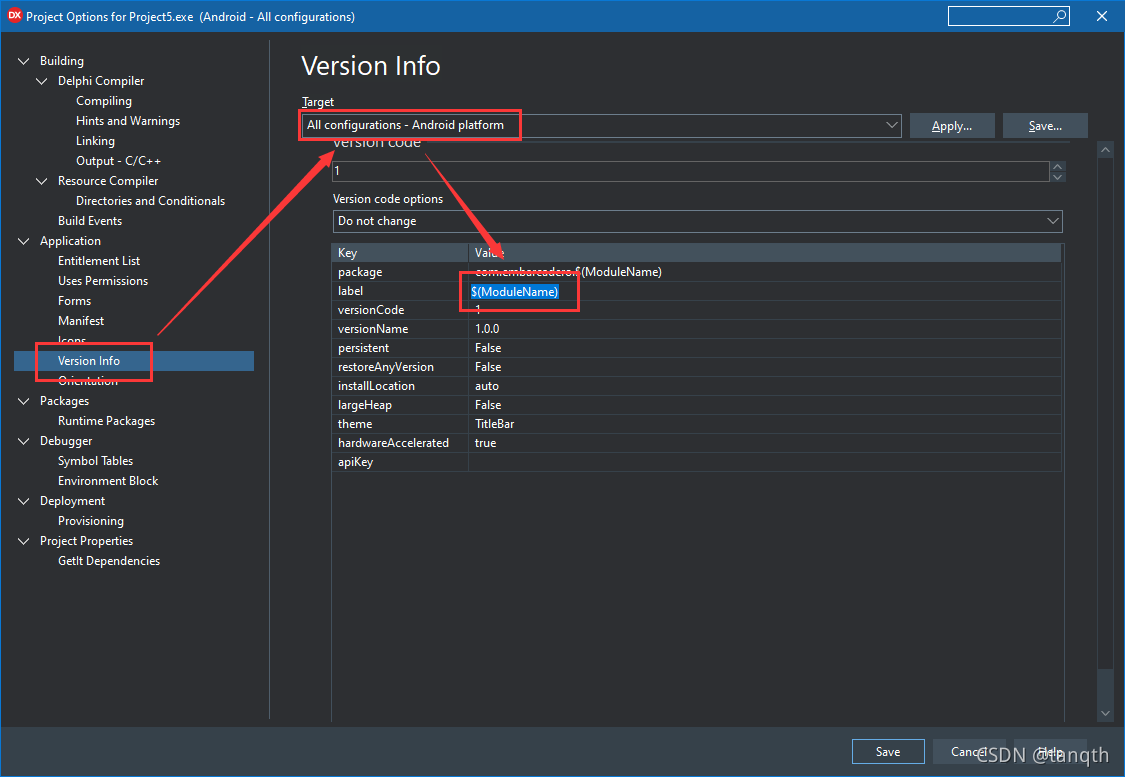1125x777 pixels.
Task: Collapse the Building tree node
Action: [24, 61]
